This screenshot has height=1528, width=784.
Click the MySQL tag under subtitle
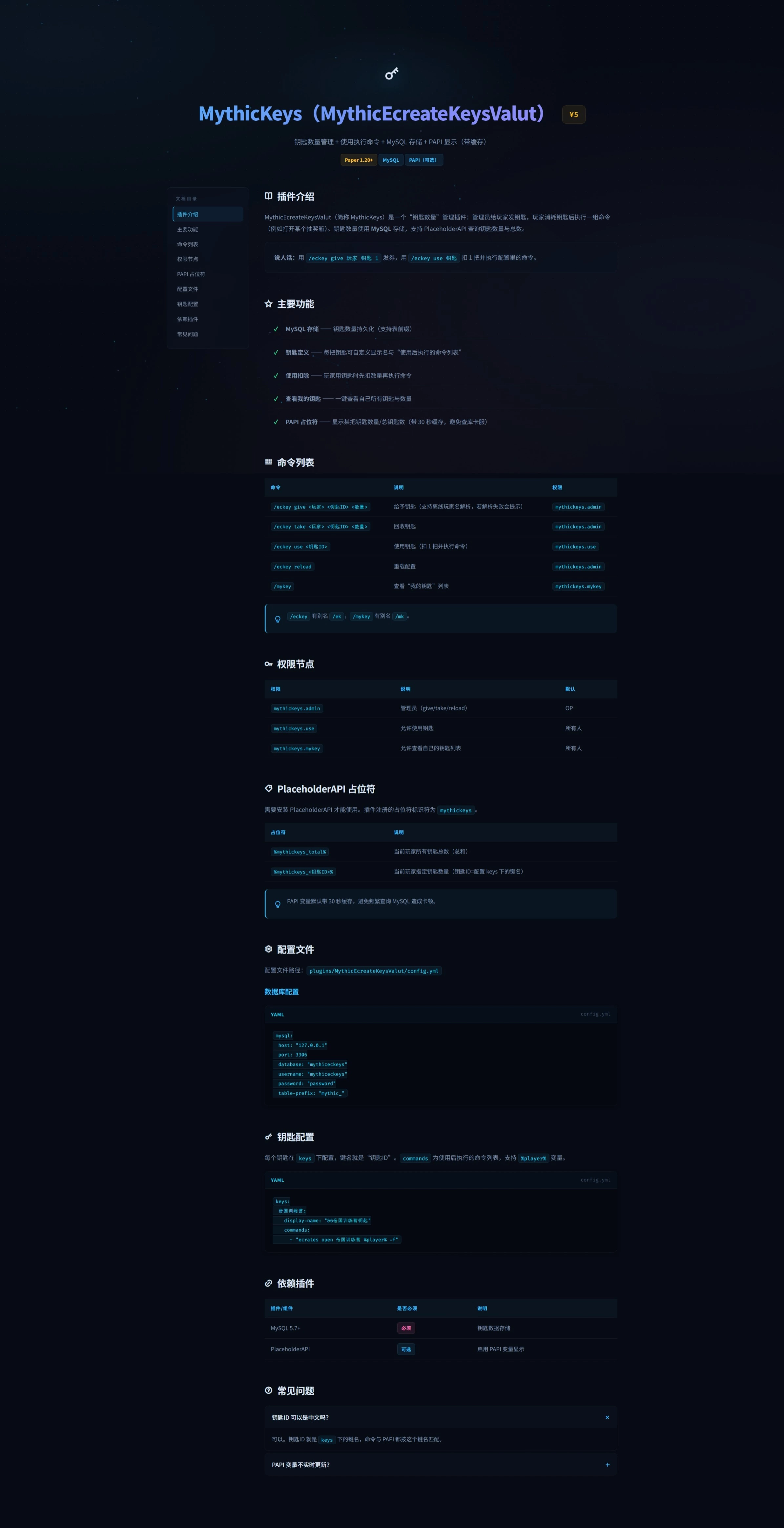(x=391, y=160)
